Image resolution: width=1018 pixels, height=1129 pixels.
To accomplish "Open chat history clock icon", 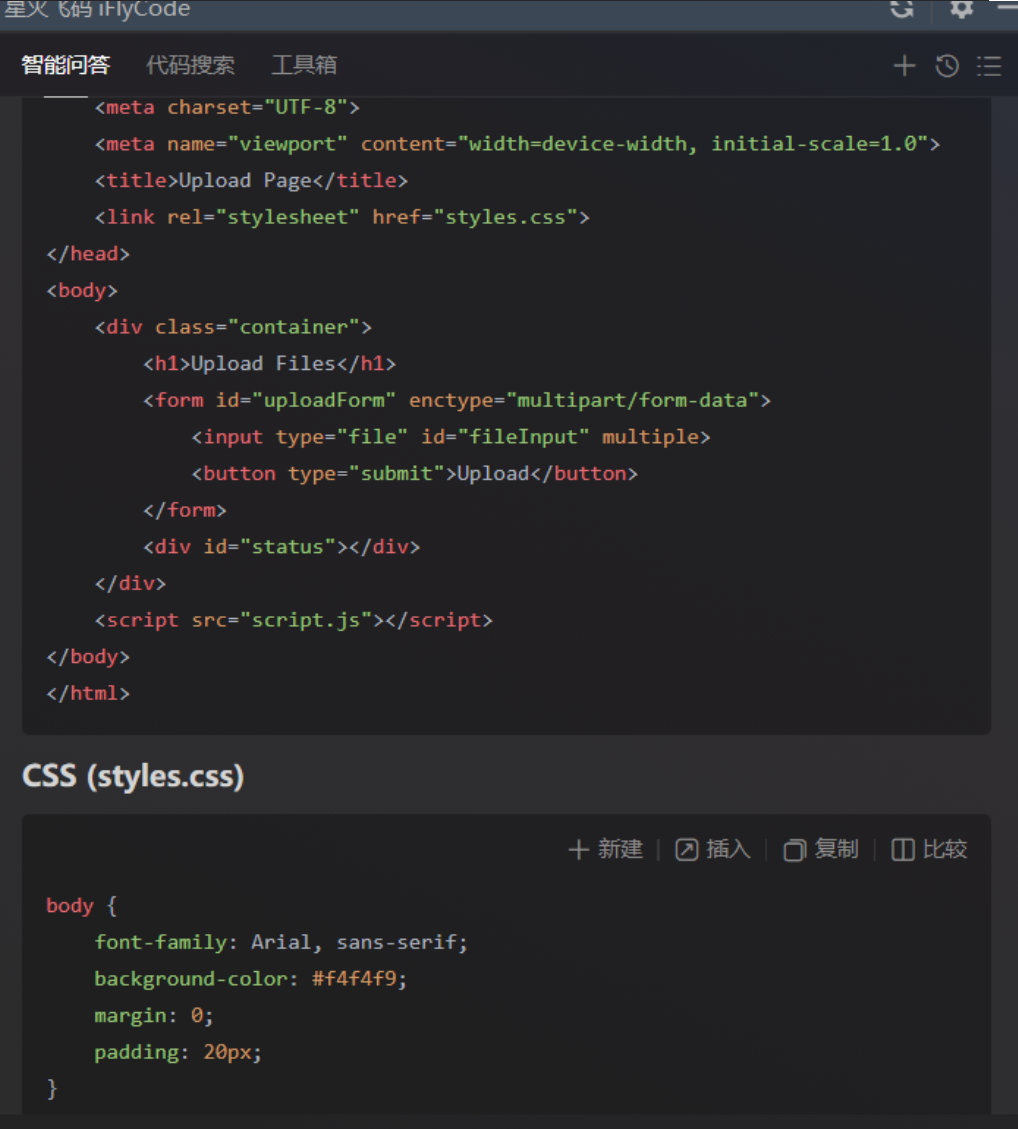I will (x=947, y=66).
